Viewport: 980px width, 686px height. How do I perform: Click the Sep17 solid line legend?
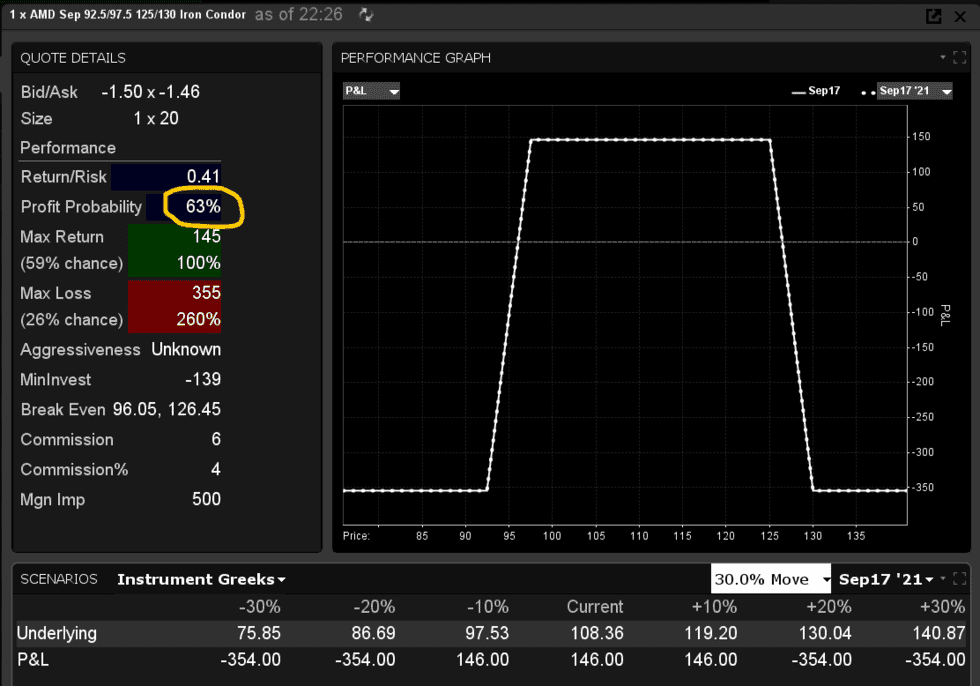[815, 91]
